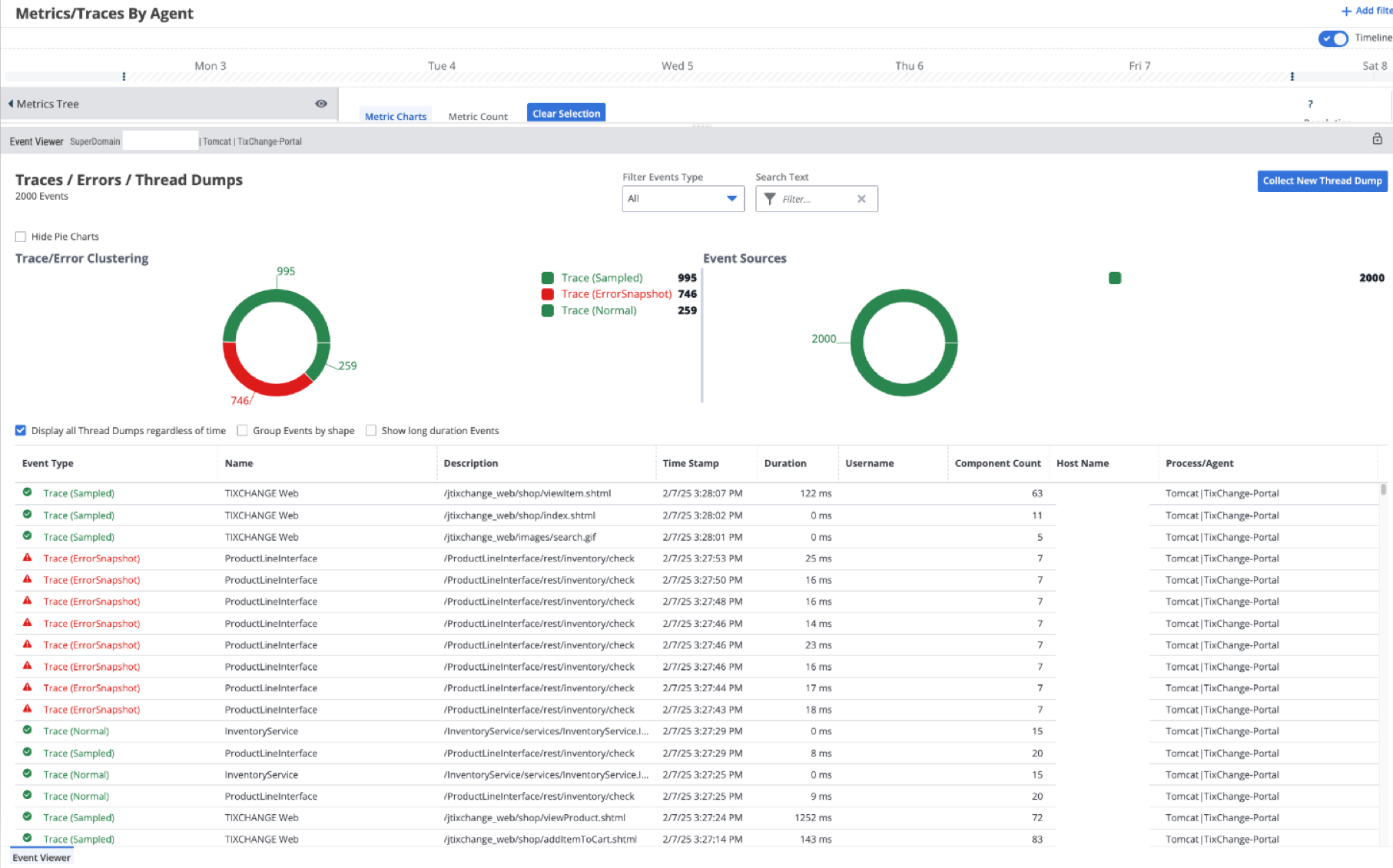
Task: Check the Hide Pie Charts checkbox
Action: pyautogui.click(x=21, y=237)
